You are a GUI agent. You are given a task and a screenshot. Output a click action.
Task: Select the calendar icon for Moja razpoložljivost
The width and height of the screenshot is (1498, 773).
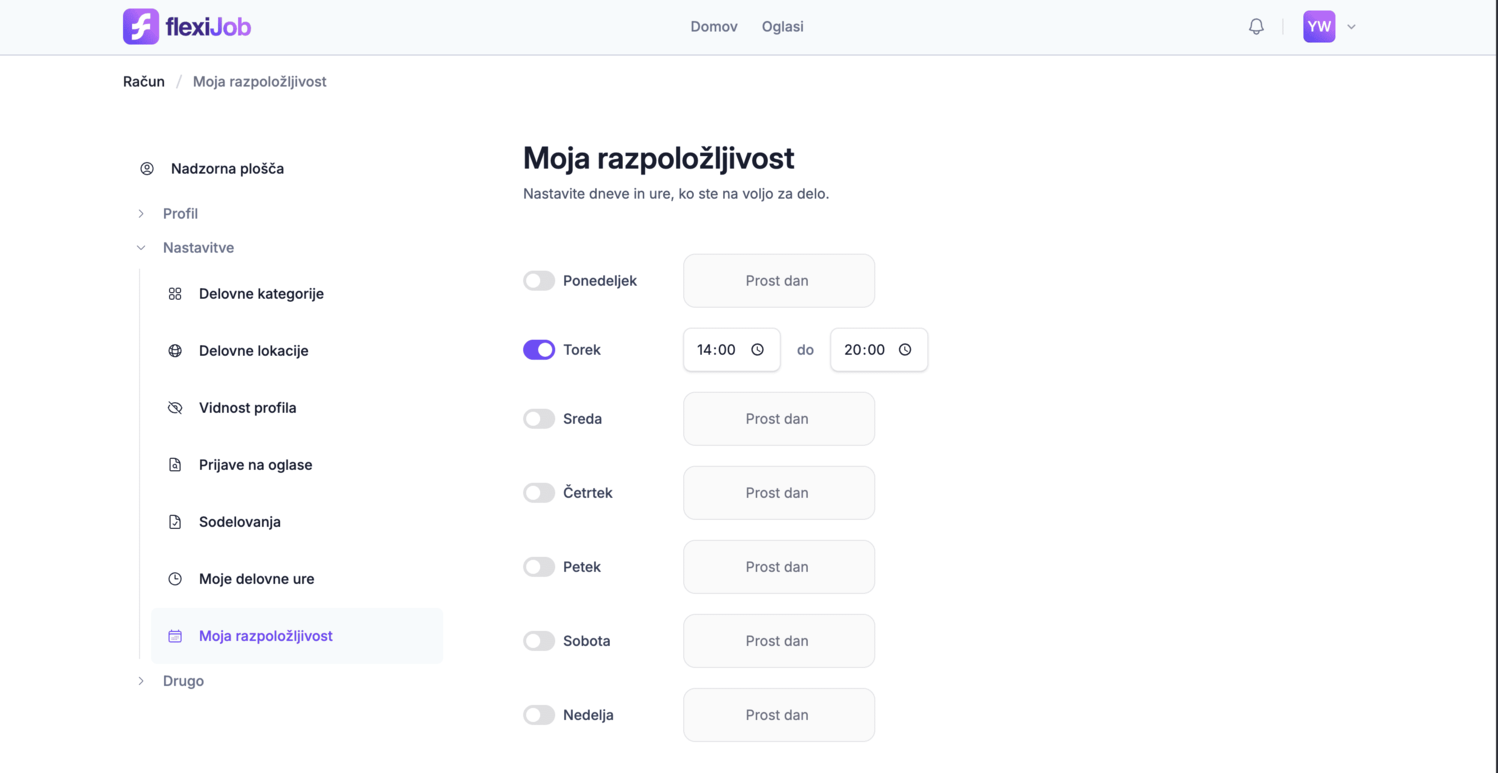pos(175,635)
